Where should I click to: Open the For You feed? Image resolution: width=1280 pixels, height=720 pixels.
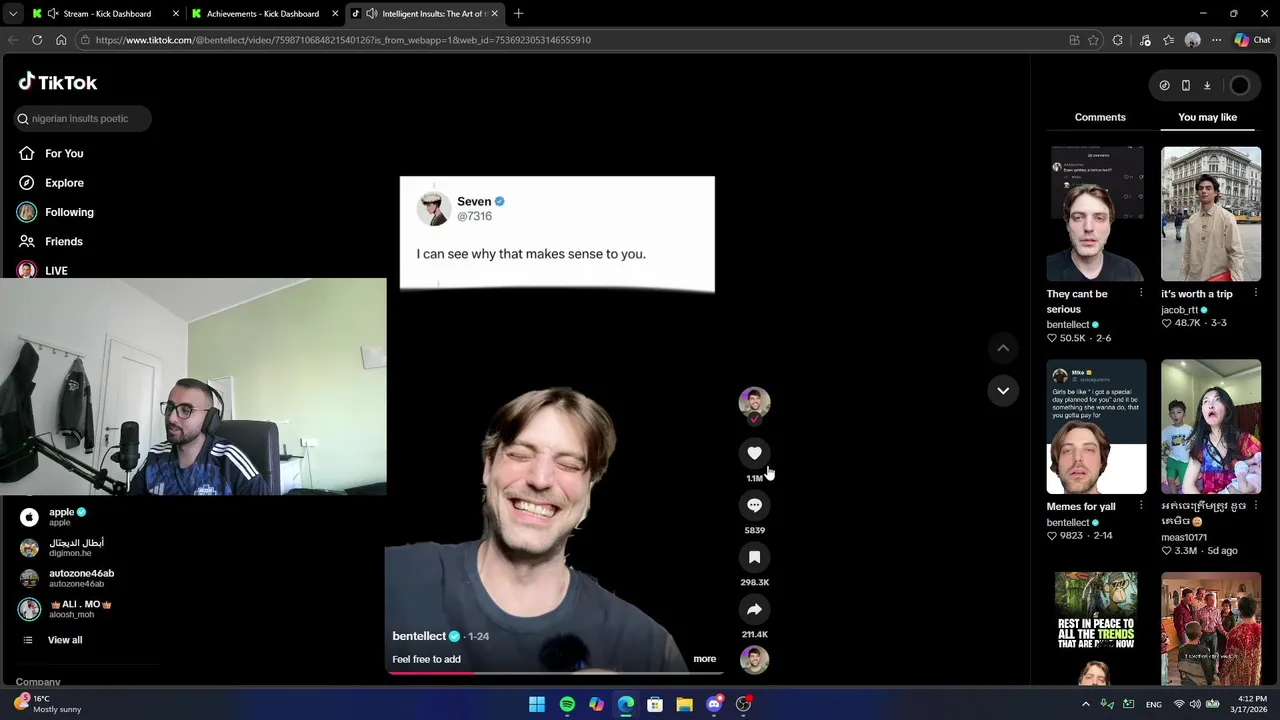click(x=64, y=153)
